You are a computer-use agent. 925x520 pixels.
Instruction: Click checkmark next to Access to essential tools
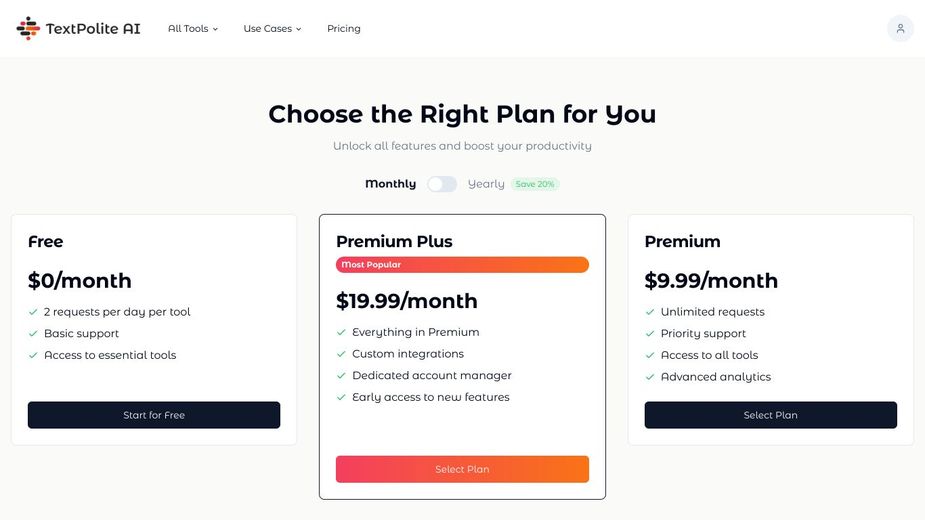tap(33, 355)
